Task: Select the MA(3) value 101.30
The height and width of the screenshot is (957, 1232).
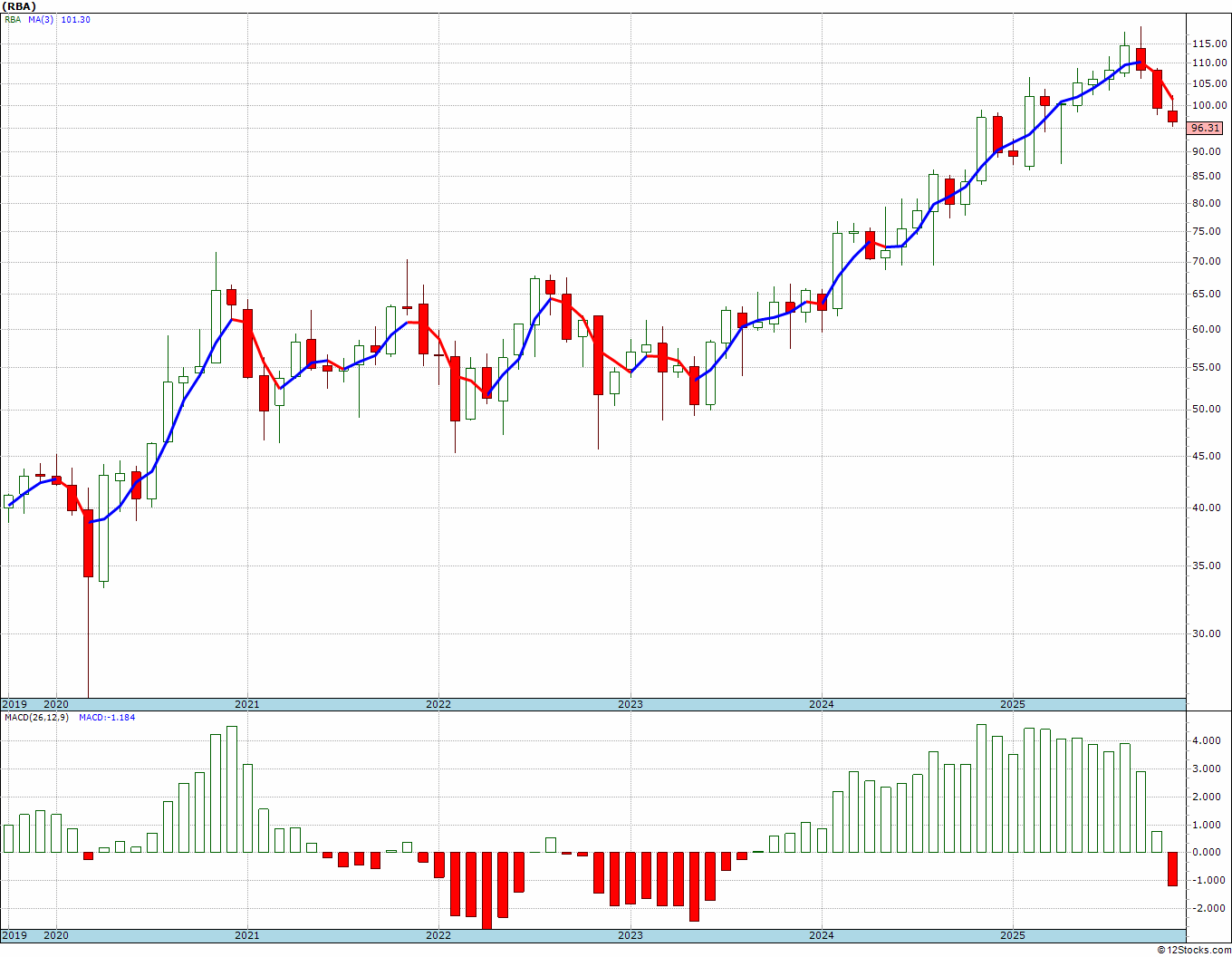Action: pyautogui.click(x=75, y=20)
